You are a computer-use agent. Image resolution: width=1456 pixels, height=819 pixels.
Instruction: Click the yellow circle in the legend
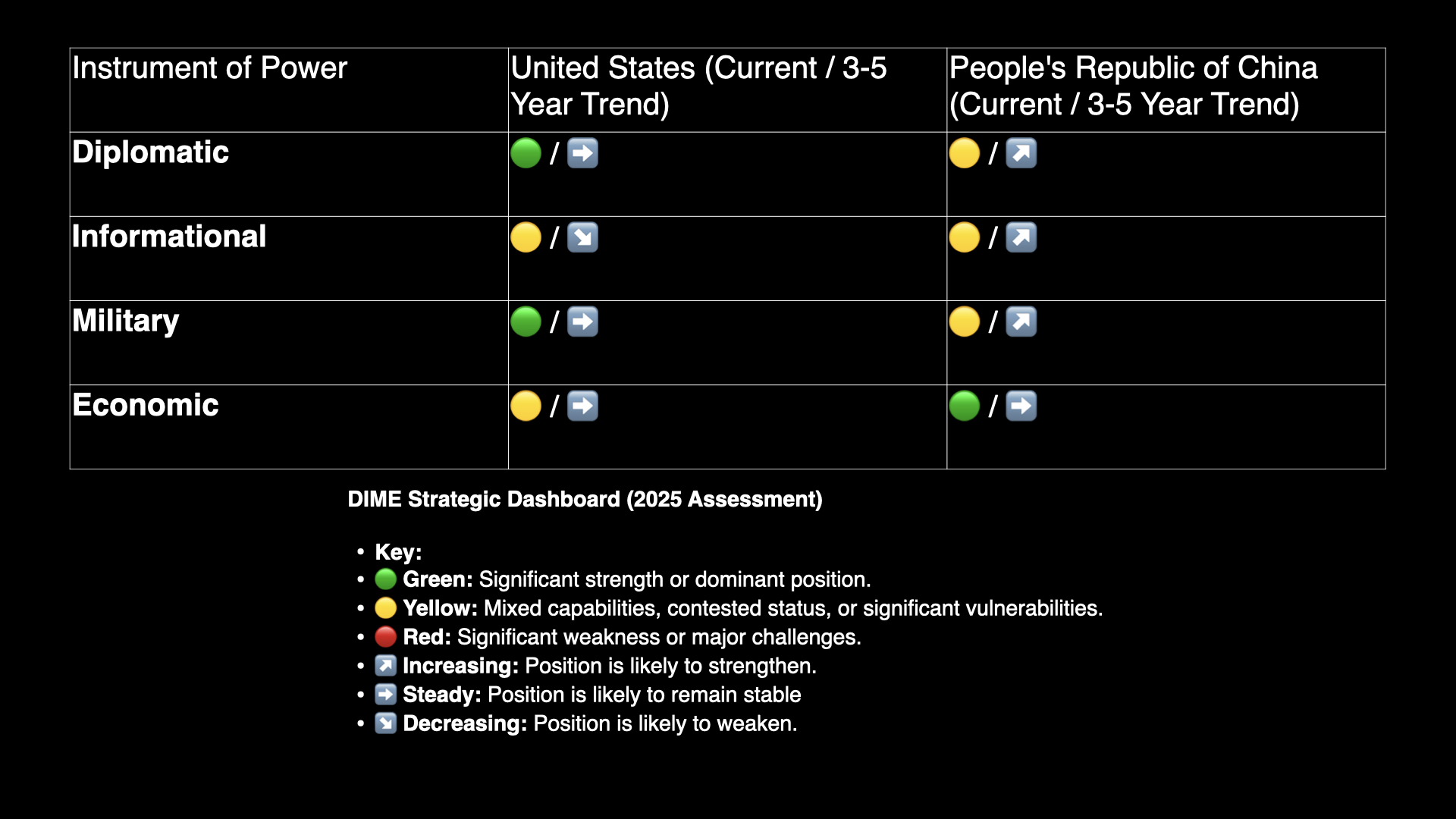(x=385, y=608)
